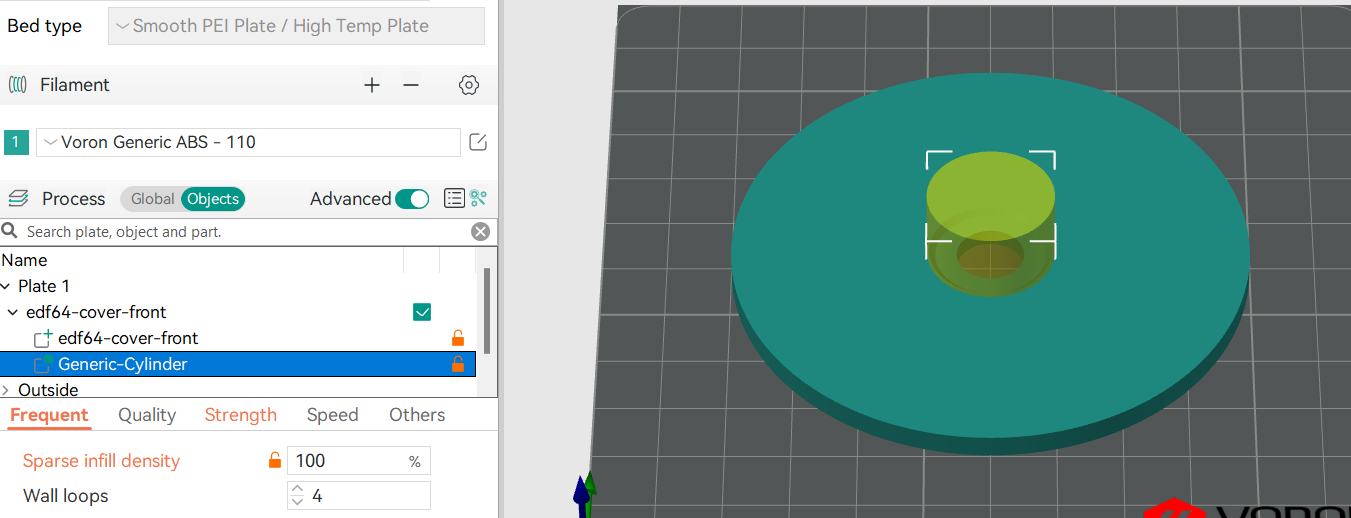
Task: Click the object list scrollbar
Action: click(x=488, y=310)
